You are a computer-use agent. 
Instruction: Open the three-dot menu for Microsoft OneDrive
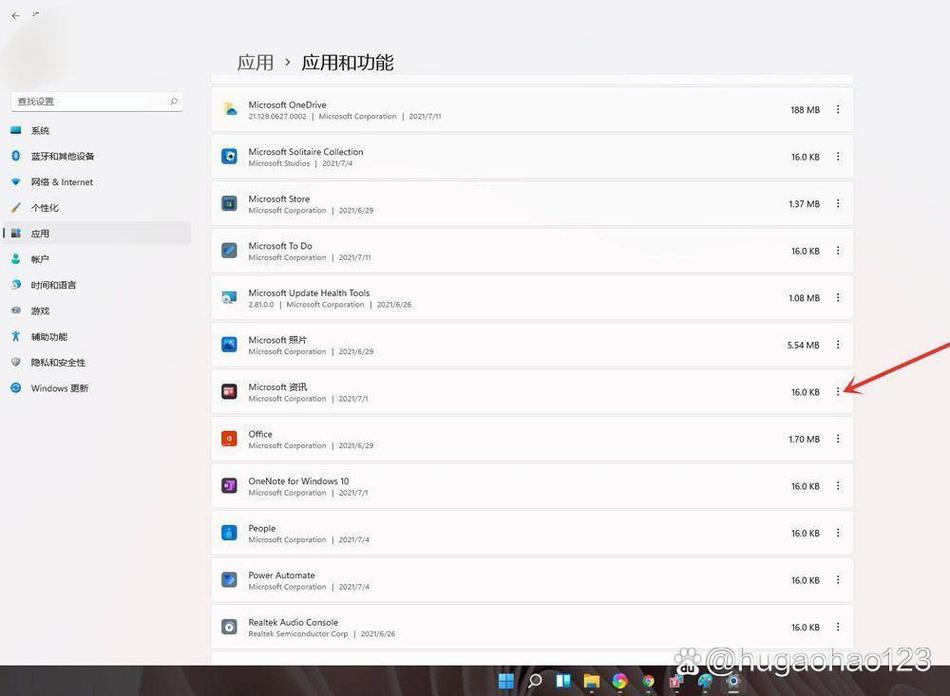(838, 109)
